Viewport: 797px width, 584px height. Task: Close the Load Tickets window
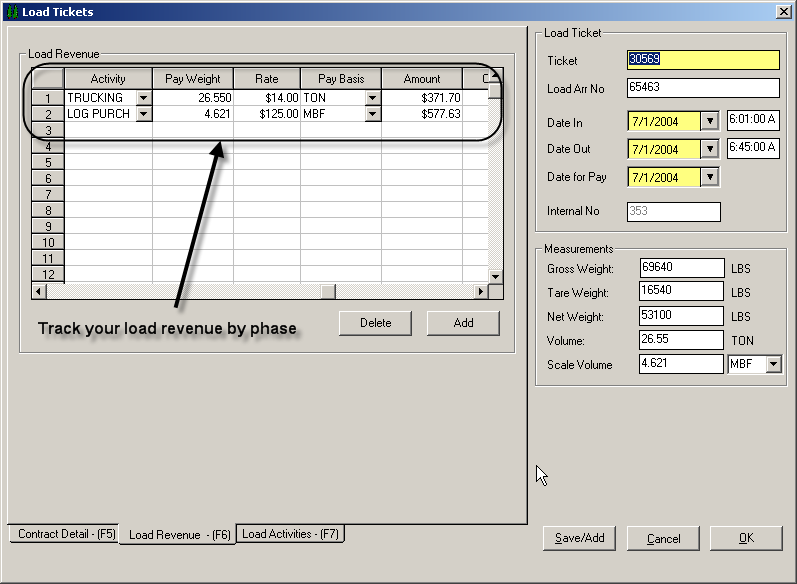(783, 12)
